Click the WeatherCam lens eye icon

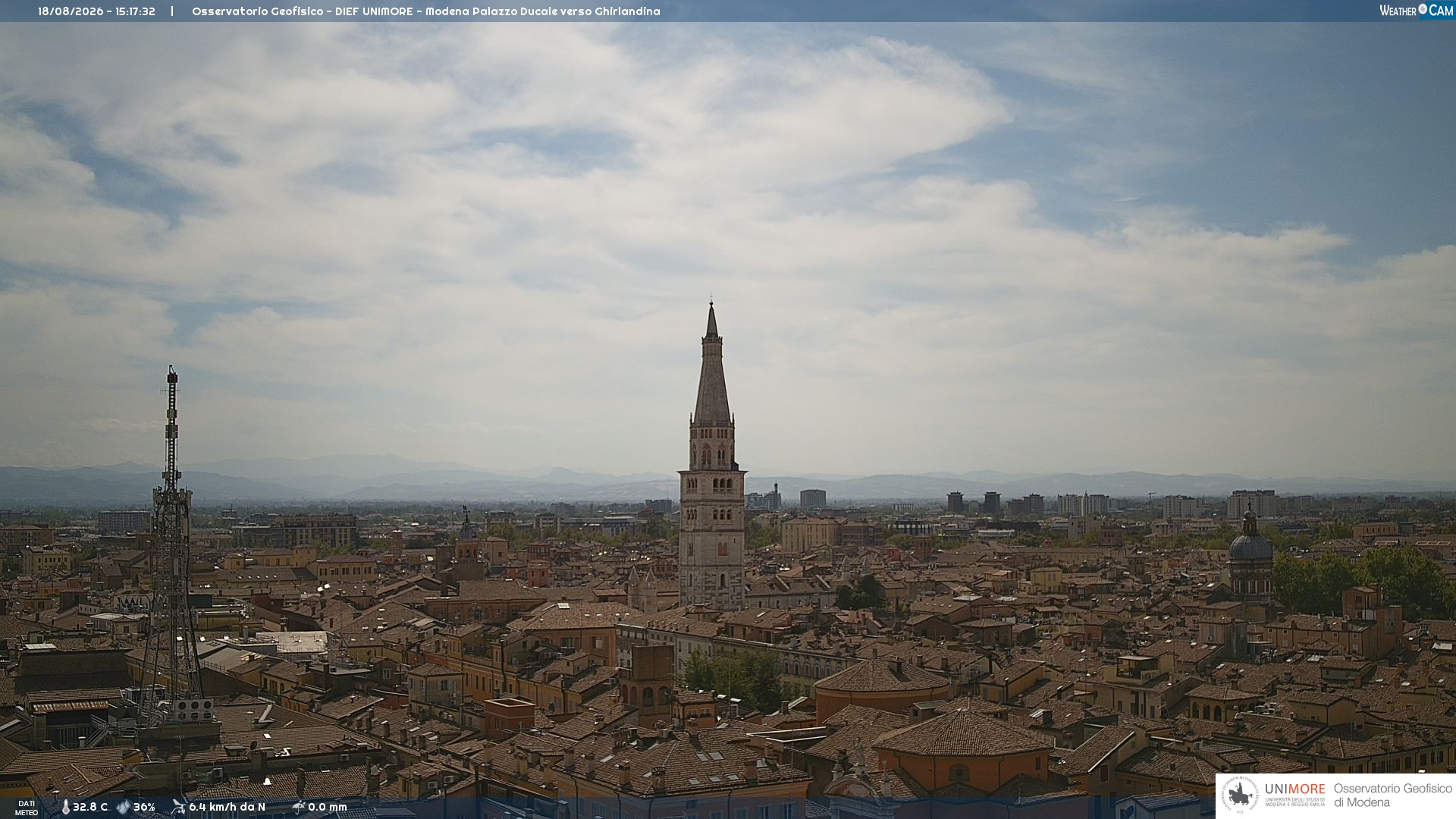point(1423,9)
